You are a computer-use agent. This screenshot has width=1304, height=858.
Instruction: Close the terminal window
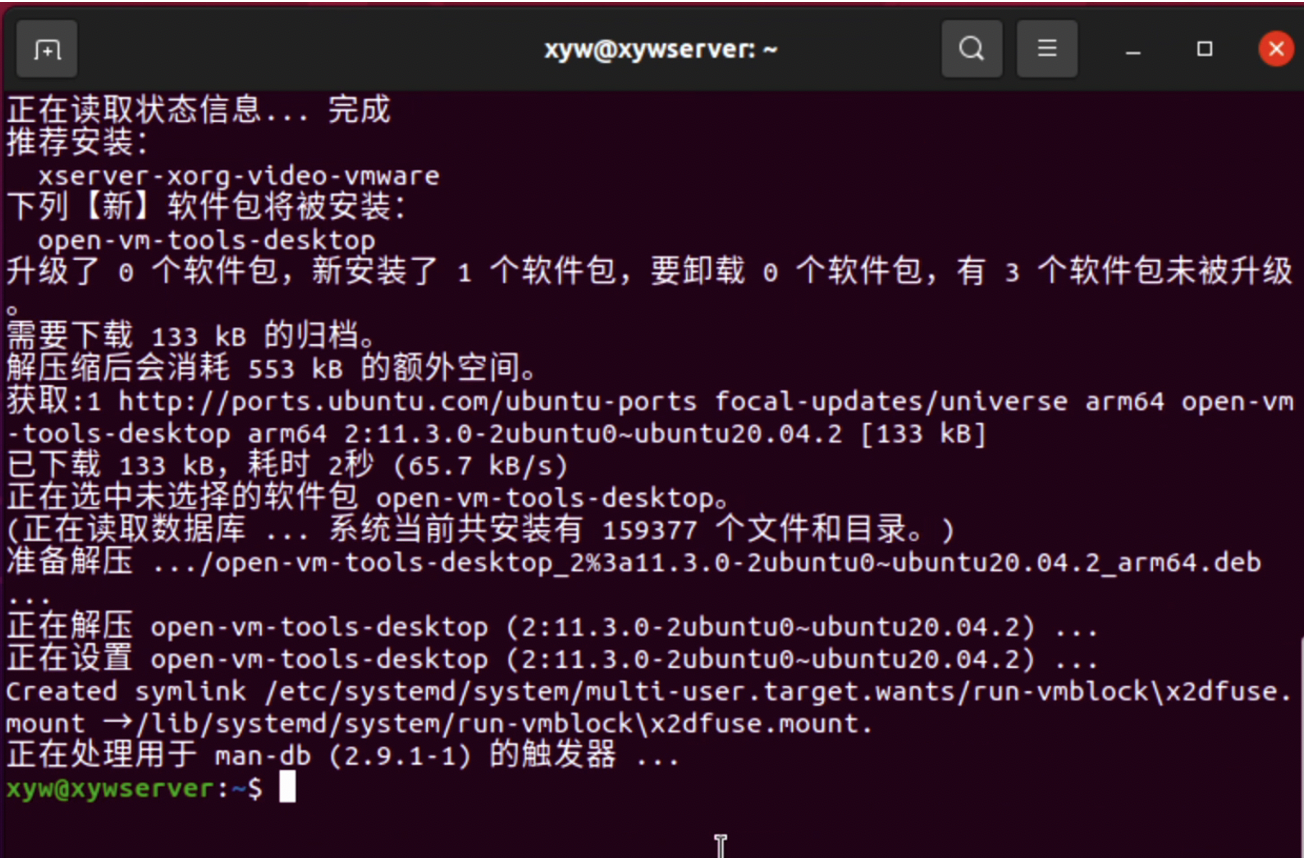point(1276,48)
